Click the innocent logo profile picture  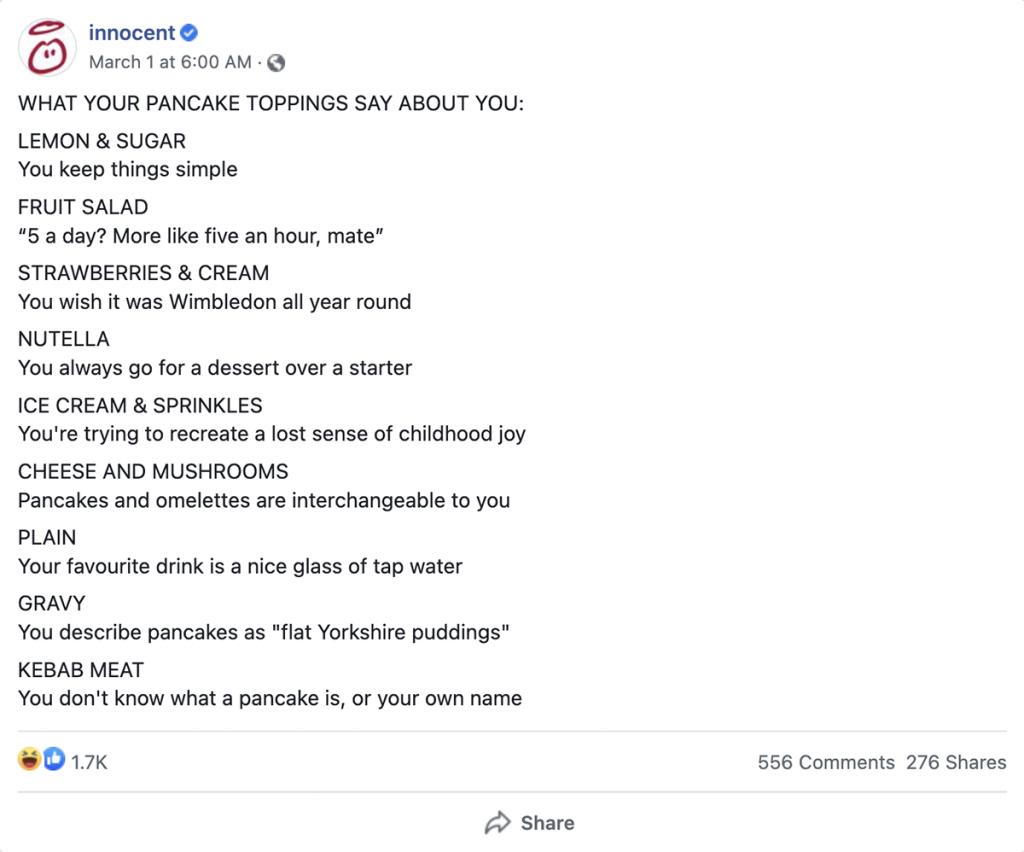tap(48, 47)
